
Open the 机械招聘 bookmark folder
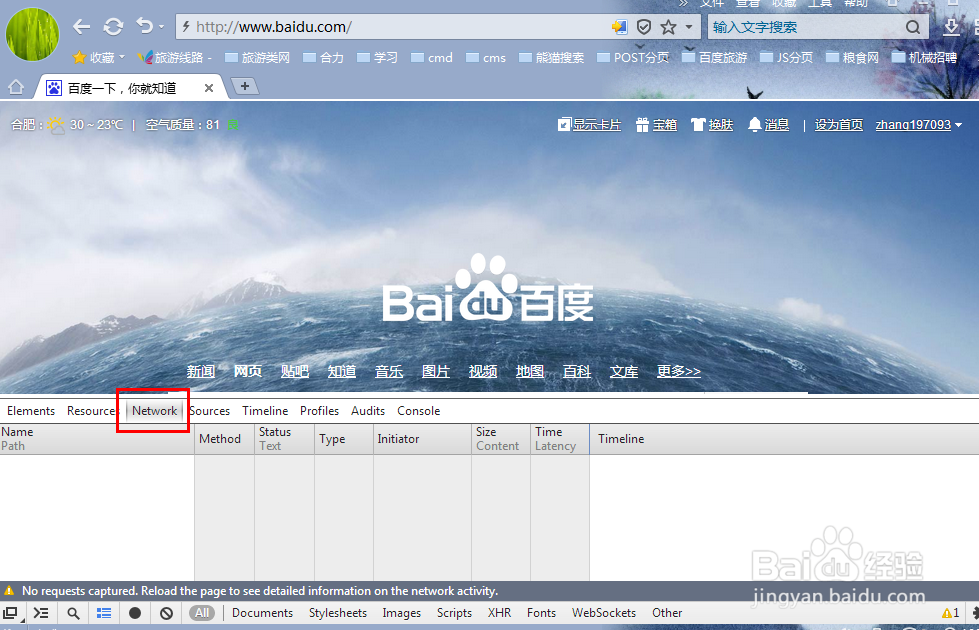(x=925, y=57)
